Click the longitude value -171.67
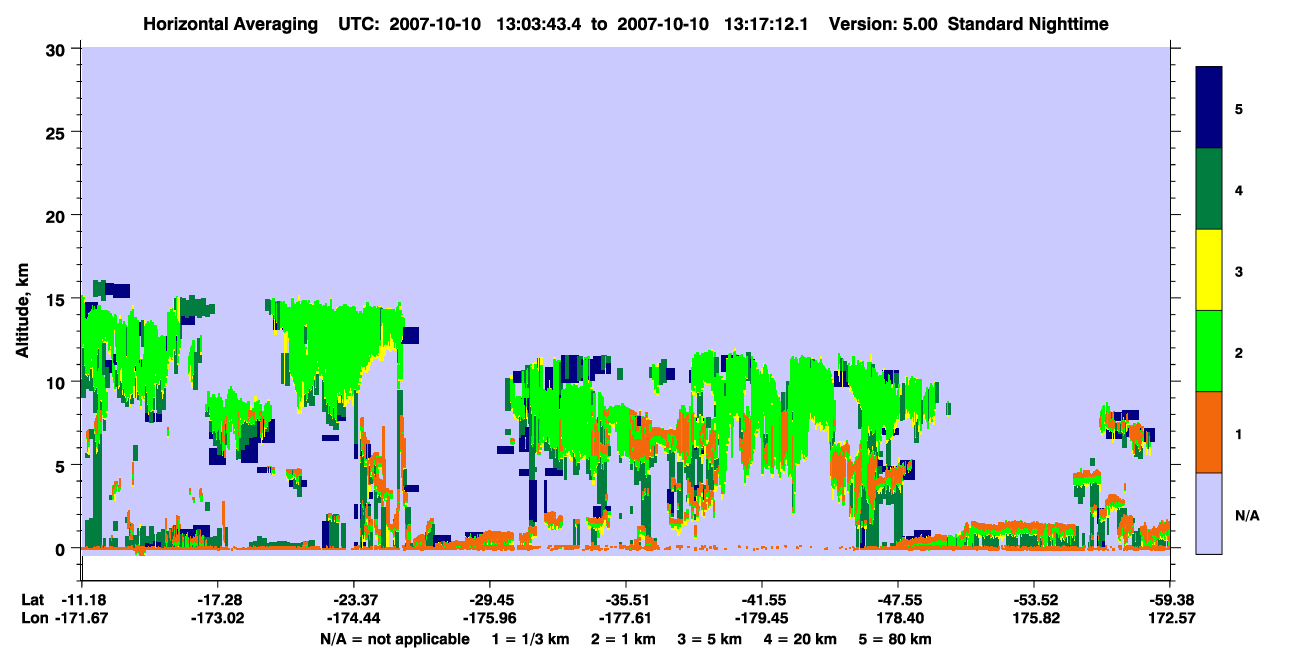Image resolution: width=1300 pixels, height=667 pixels. tap(82, 618)
